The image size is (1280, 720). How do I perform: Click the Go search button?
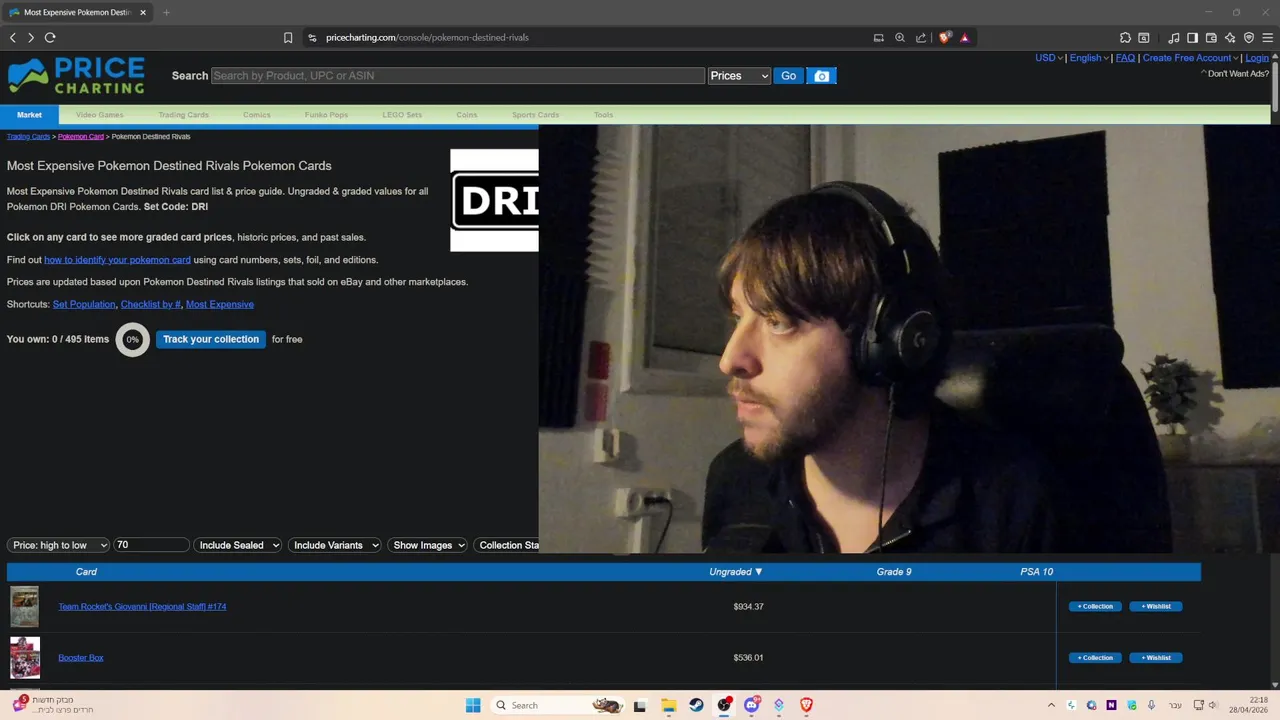coord(788,76)
